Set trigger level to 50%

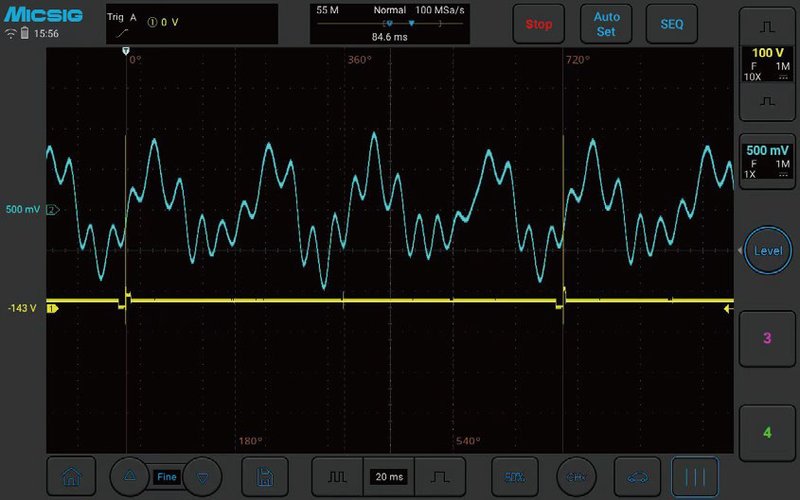tap(515, 477)
